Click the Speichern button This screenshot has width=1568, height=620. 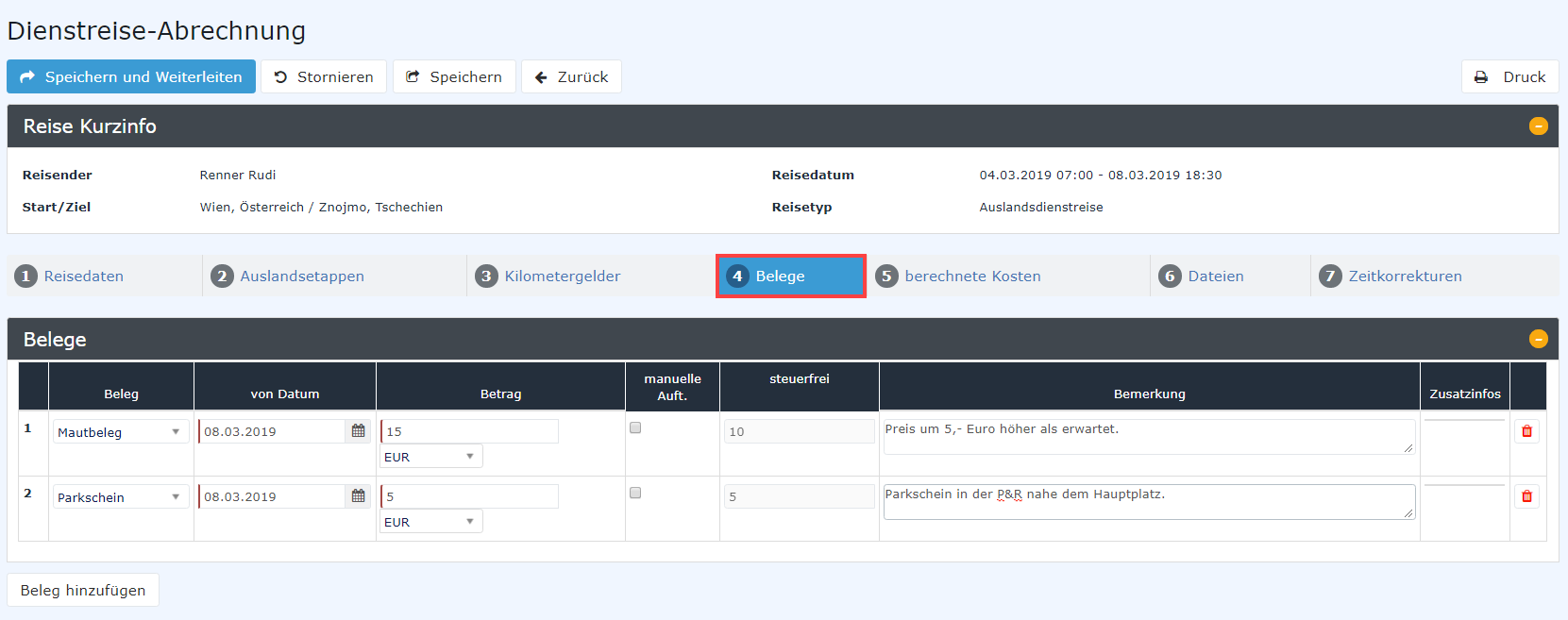(x=454, y=76)
